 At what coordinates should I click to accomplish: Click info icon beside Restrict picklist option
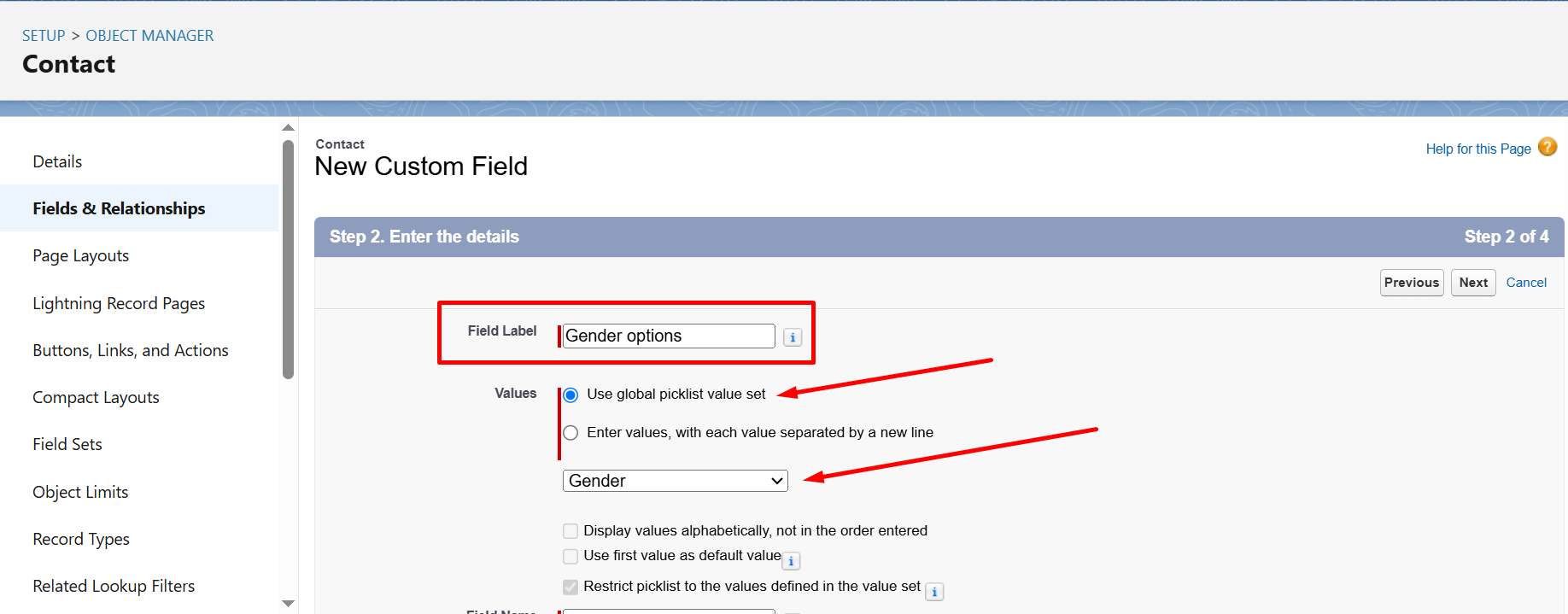point(934,592)
